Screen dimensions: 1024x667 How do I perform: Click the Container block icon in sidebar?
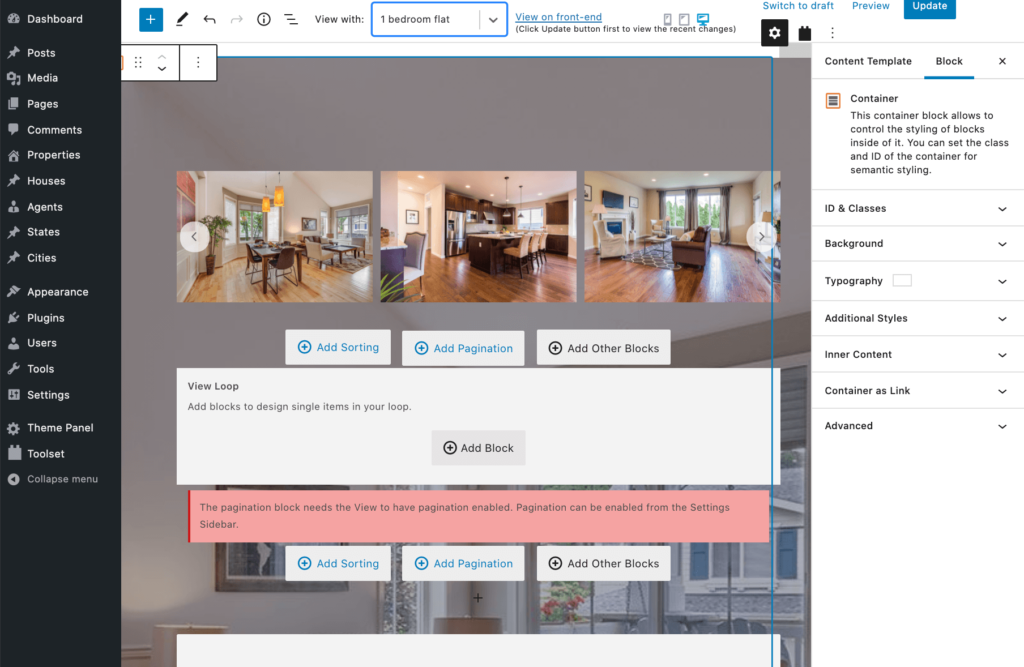[833, 101]
